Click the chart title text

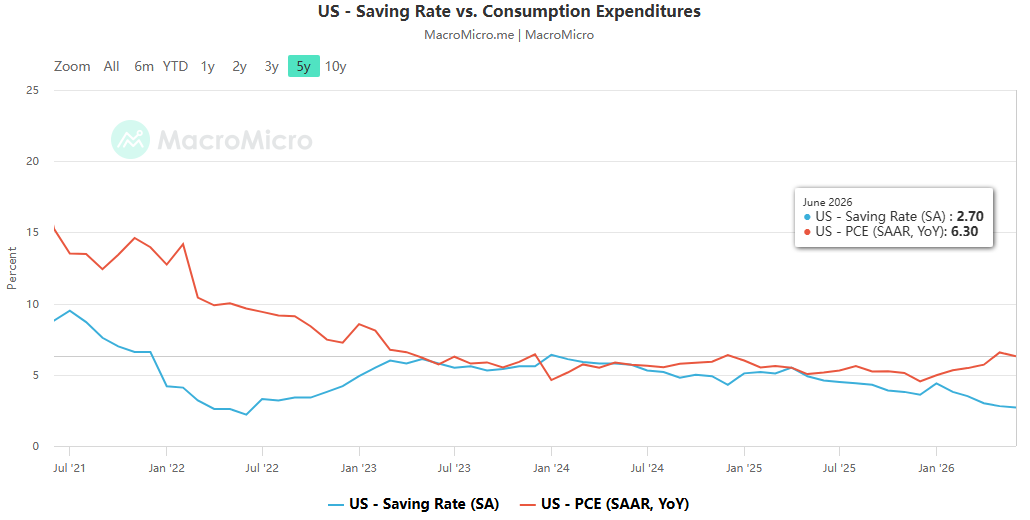509,11
